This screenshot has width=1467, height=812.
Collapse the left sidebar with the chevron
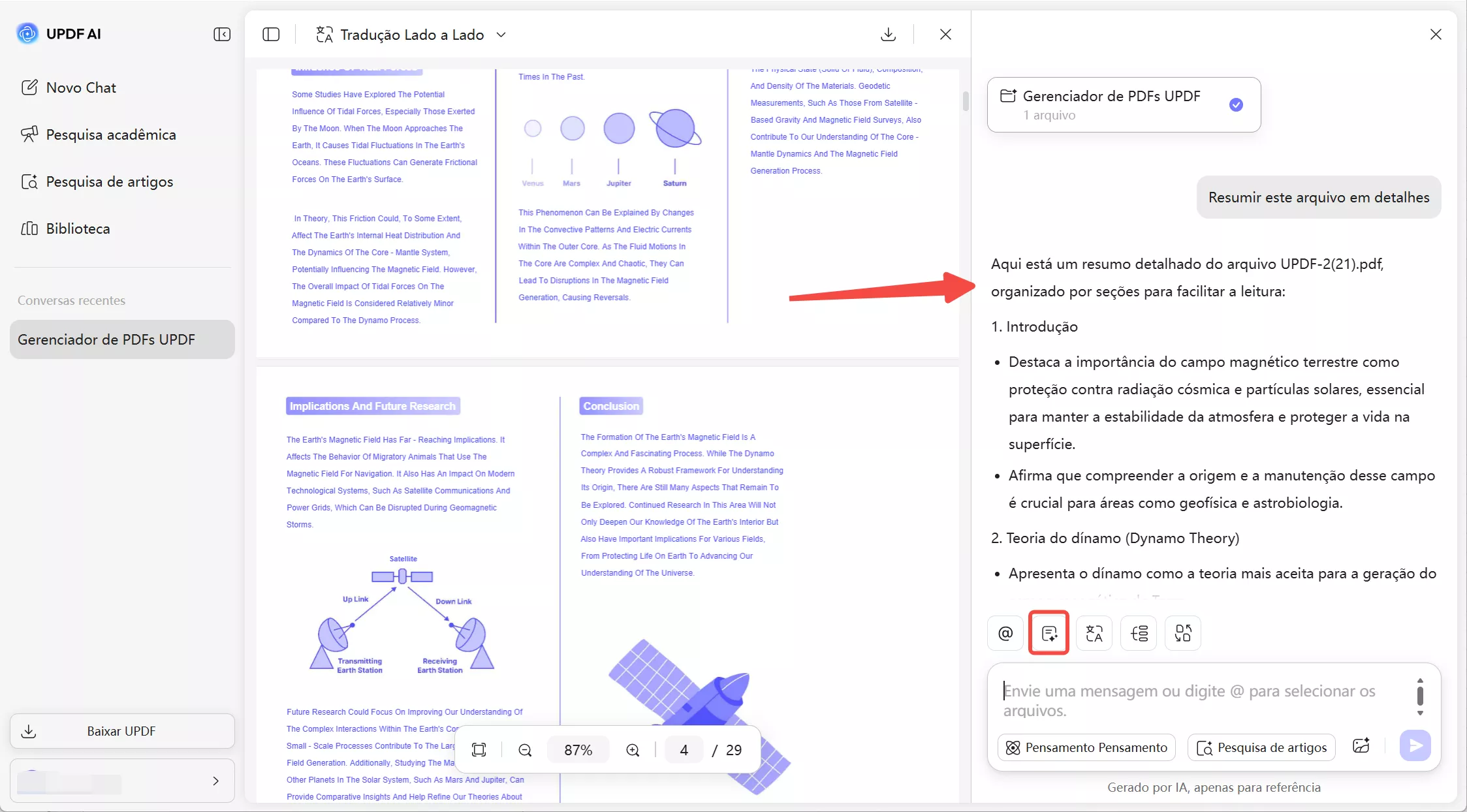[221, 34]
